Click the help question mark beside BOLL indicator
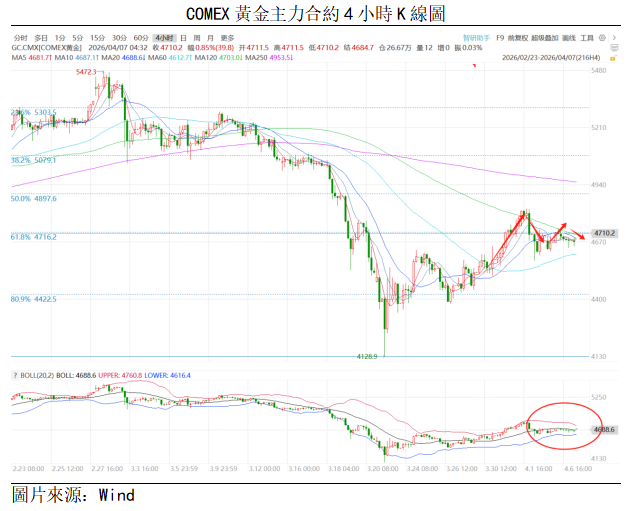The height and width of the screenshot is (511, 637). (x=15, y=375)
